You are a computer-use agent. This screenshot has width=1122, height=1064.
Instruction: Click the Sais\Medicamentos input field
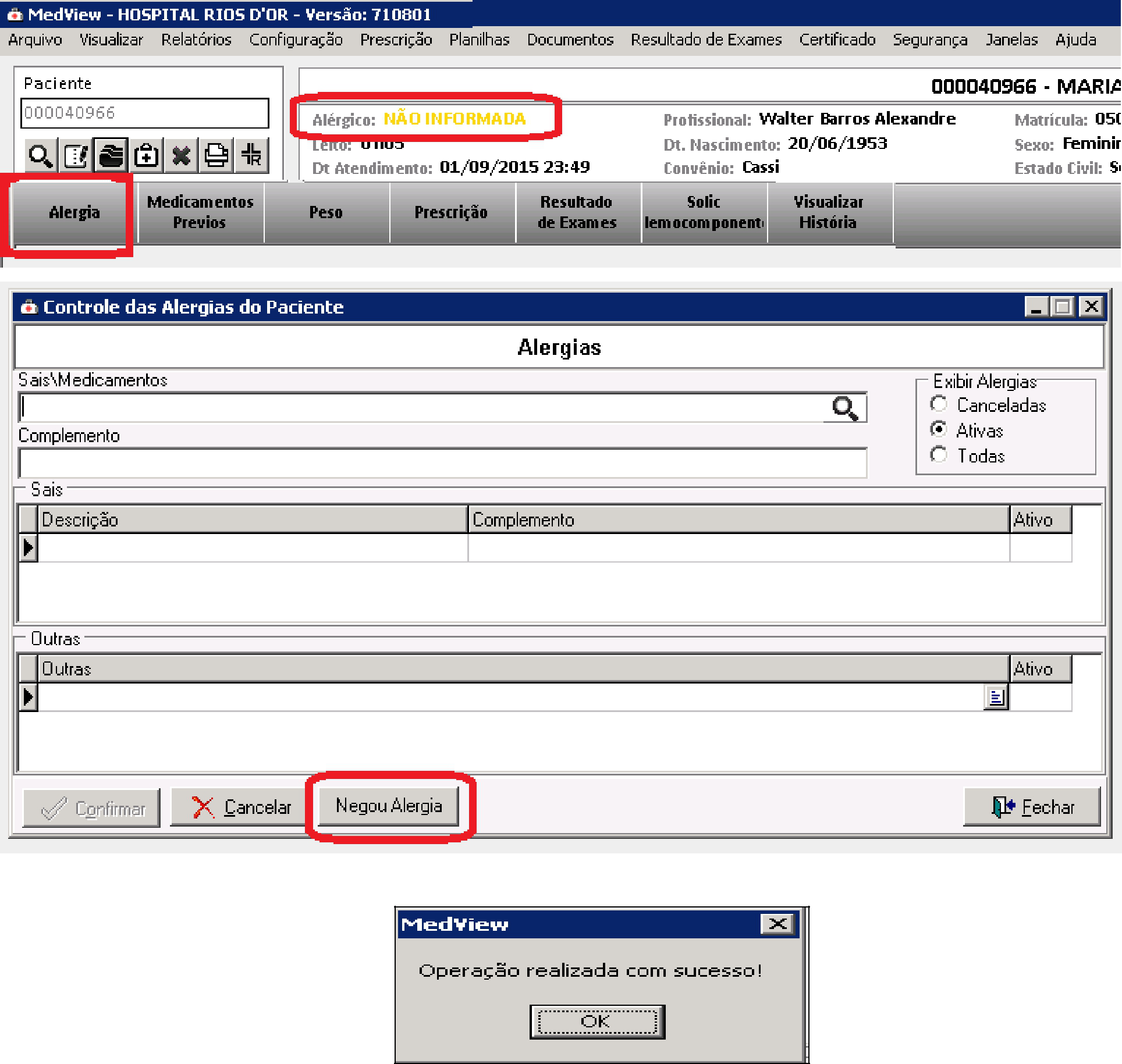(422, 408)
